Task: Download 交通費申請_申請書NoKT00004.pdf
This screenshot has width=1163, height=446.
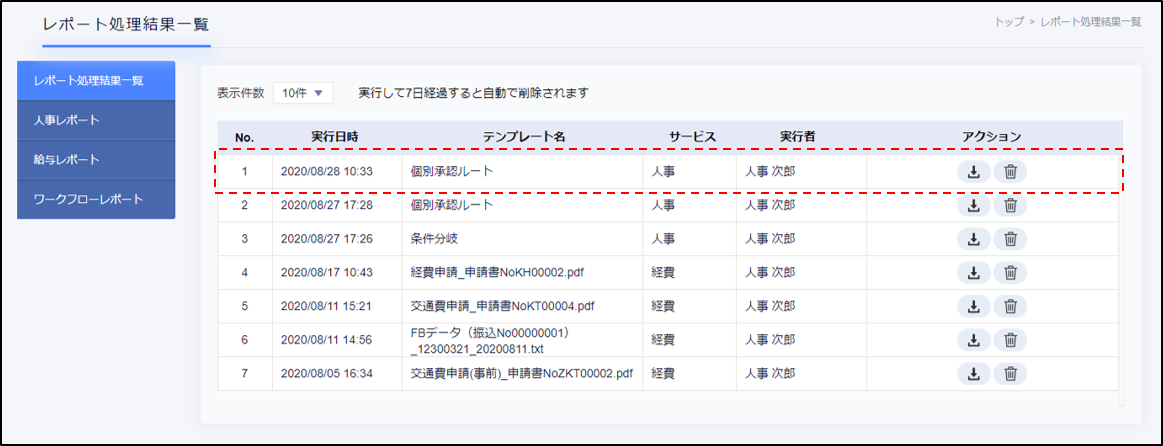Action: click(x=973, y=306)
